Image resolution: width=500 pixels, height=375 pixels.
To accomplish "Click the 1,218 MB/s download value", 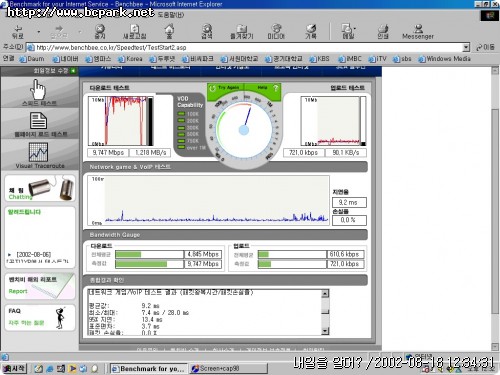I will 150,153.
